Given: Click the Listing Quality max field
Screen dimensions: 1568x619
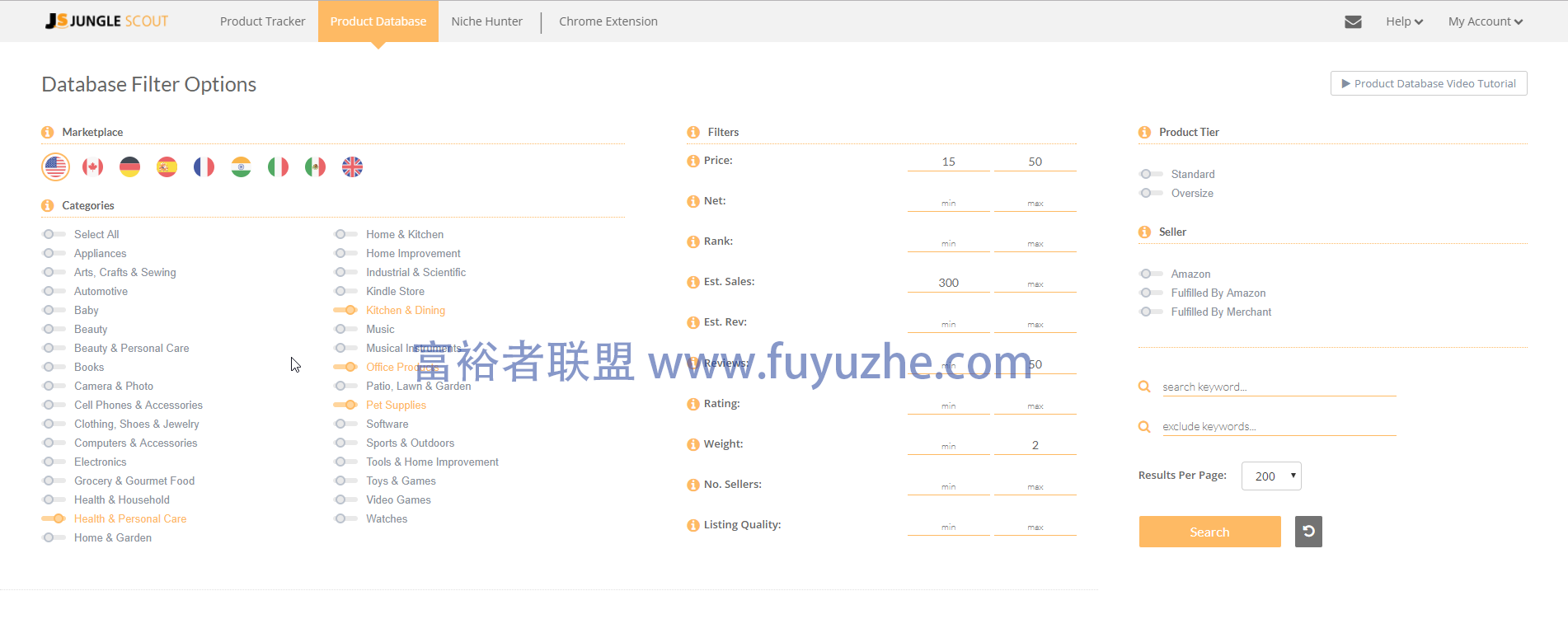Looking at the screenshot, I should 1035,526.
